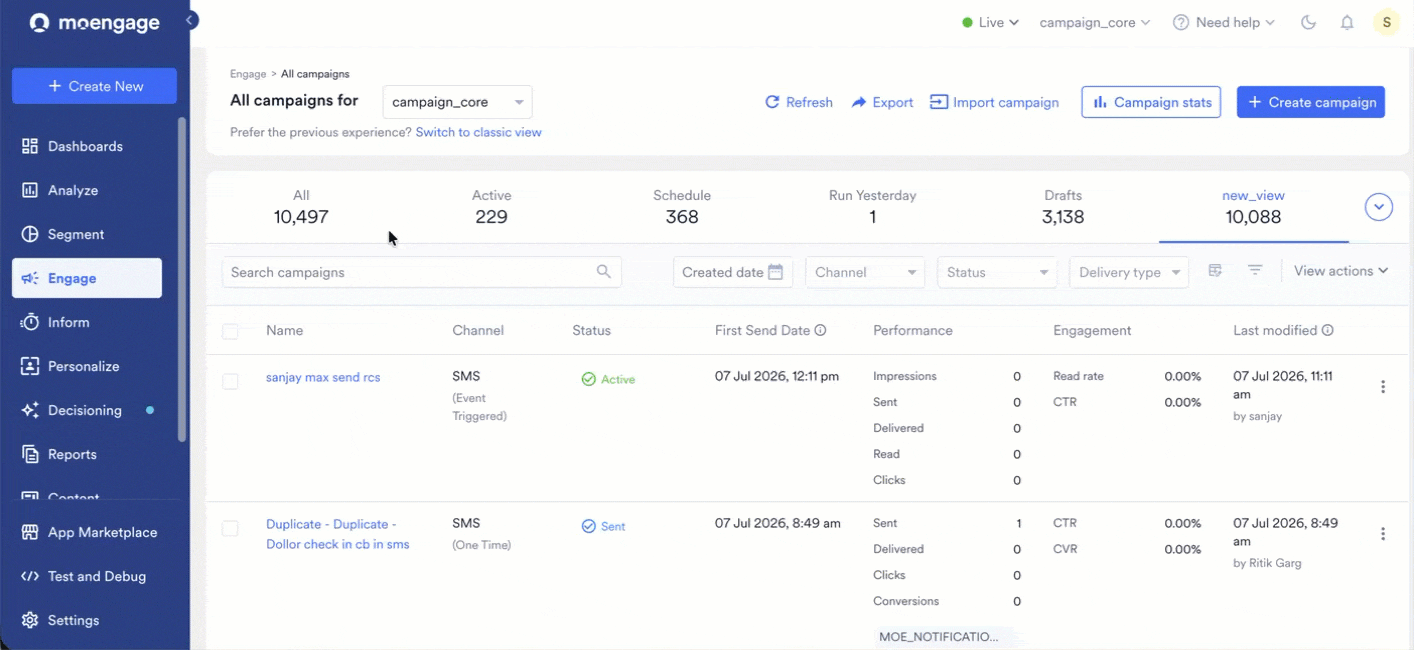Viewport: 1414px width, 650px height.
Task: Open Analyze in the sidebar
Action: click(86, 190)
